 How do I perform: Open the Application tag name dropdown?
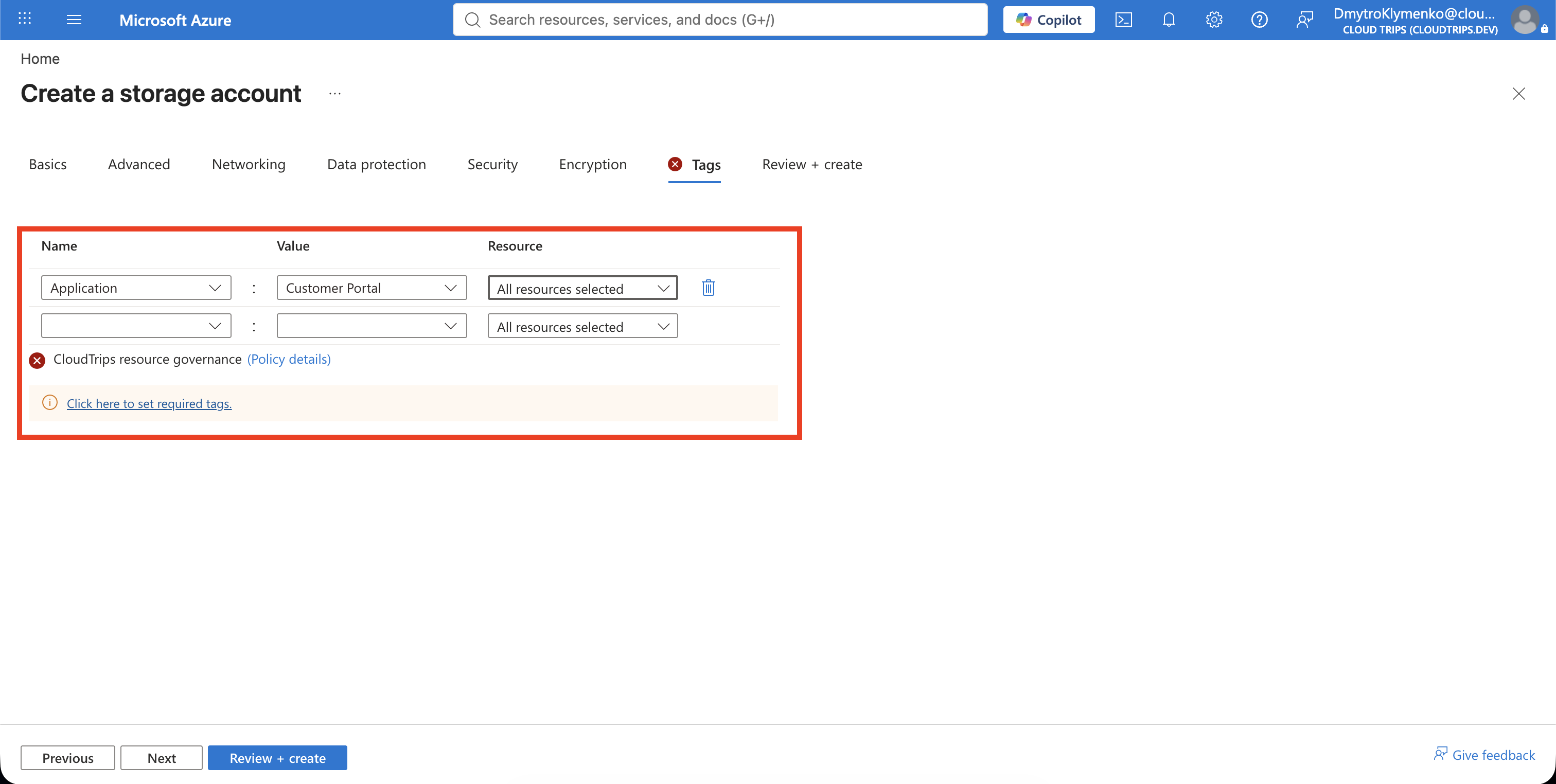[x=136, y=288]
